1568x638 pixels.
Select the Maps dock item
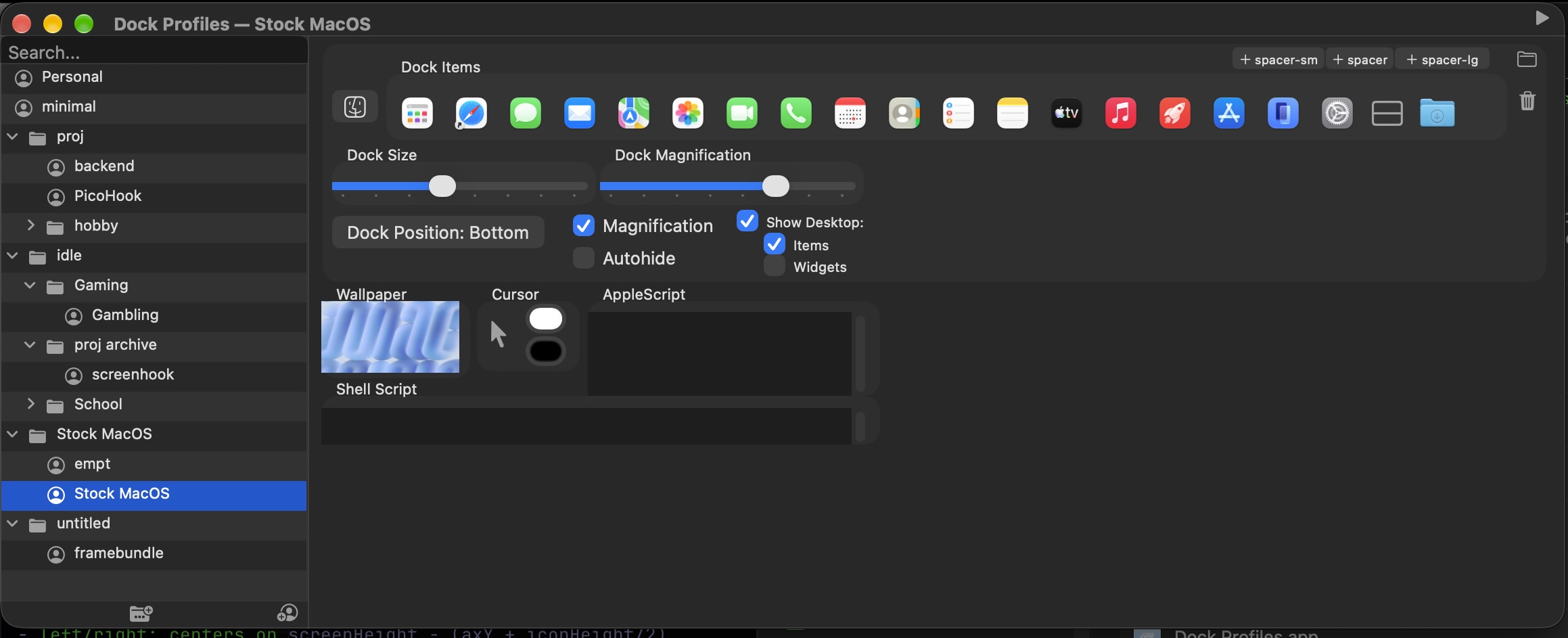point(634,113)
